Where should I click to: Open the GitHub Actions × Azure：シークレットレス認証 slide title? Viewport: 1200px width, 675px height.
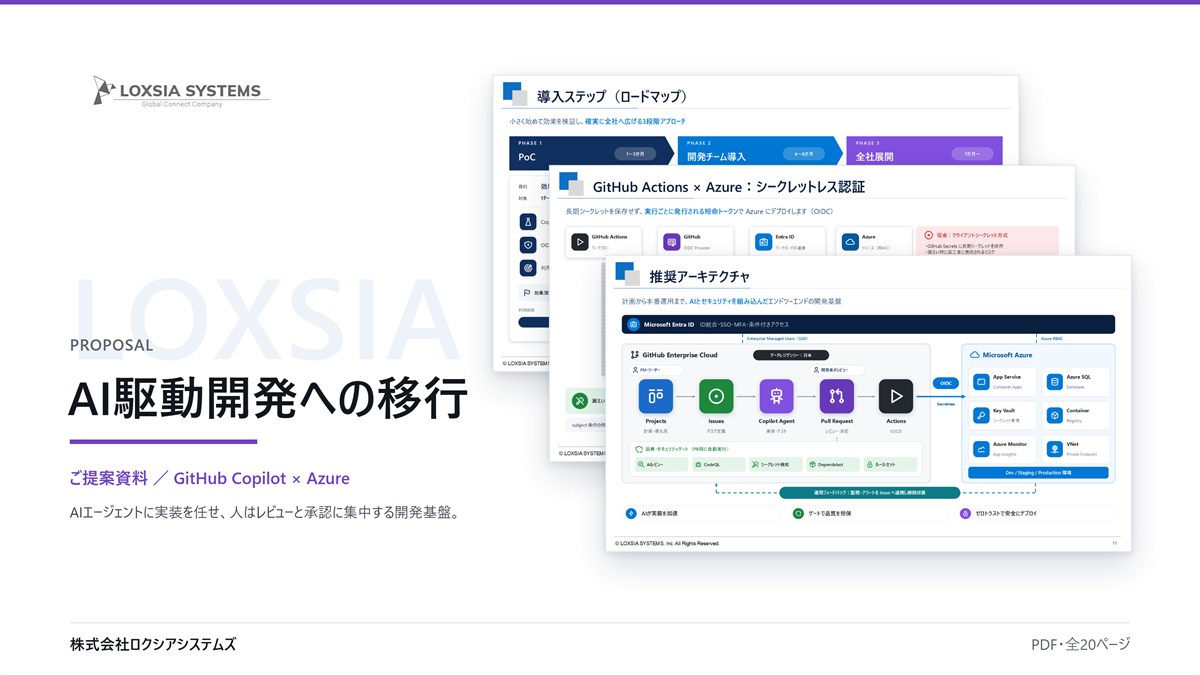coord(729,187)
